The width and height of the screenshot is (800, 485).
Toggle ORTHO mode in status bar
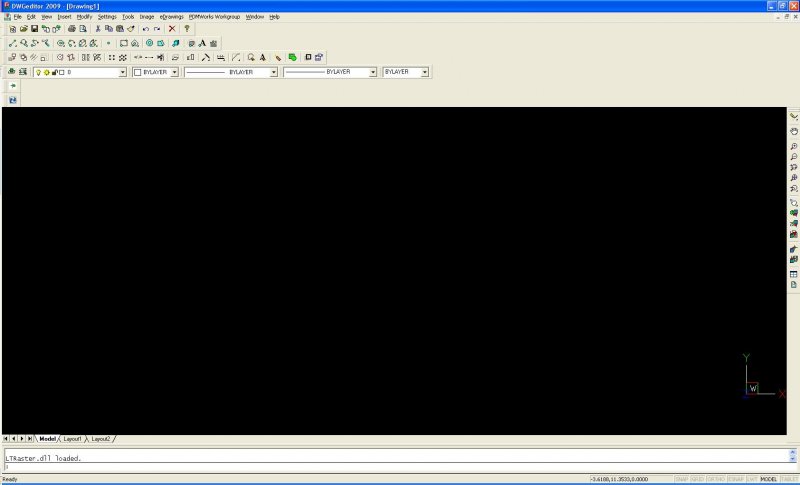(716, 479)
